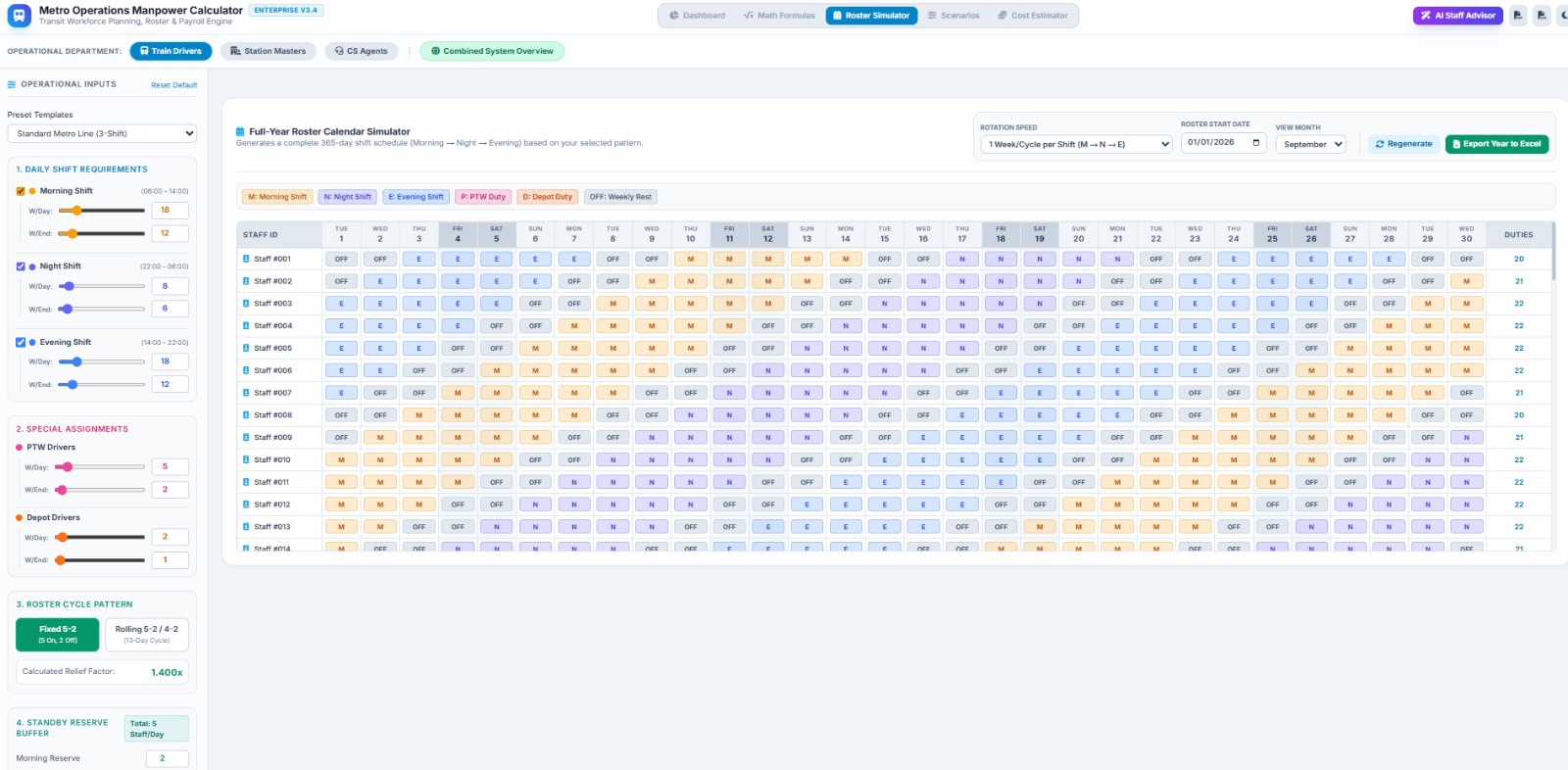Viewport: 1568px width, 770px height.
Task: Select the Fixed 5-2 roster pattern
Action: point(58,635)
